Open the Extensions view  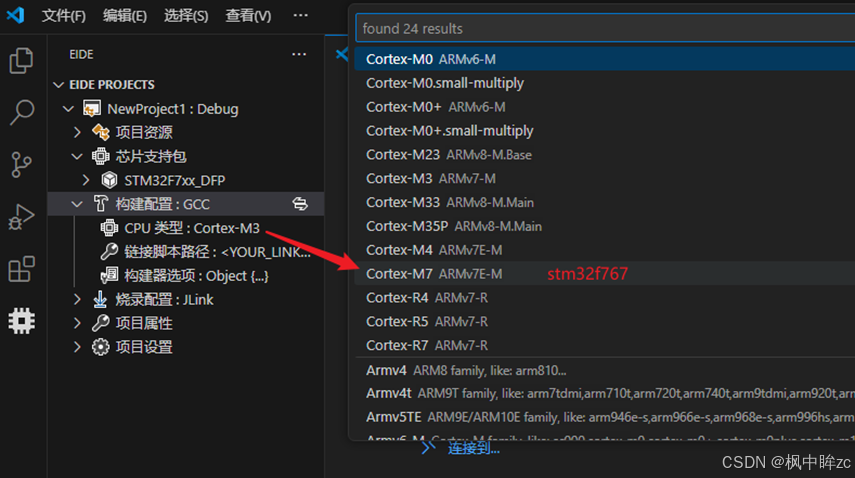tap(22, 269)
